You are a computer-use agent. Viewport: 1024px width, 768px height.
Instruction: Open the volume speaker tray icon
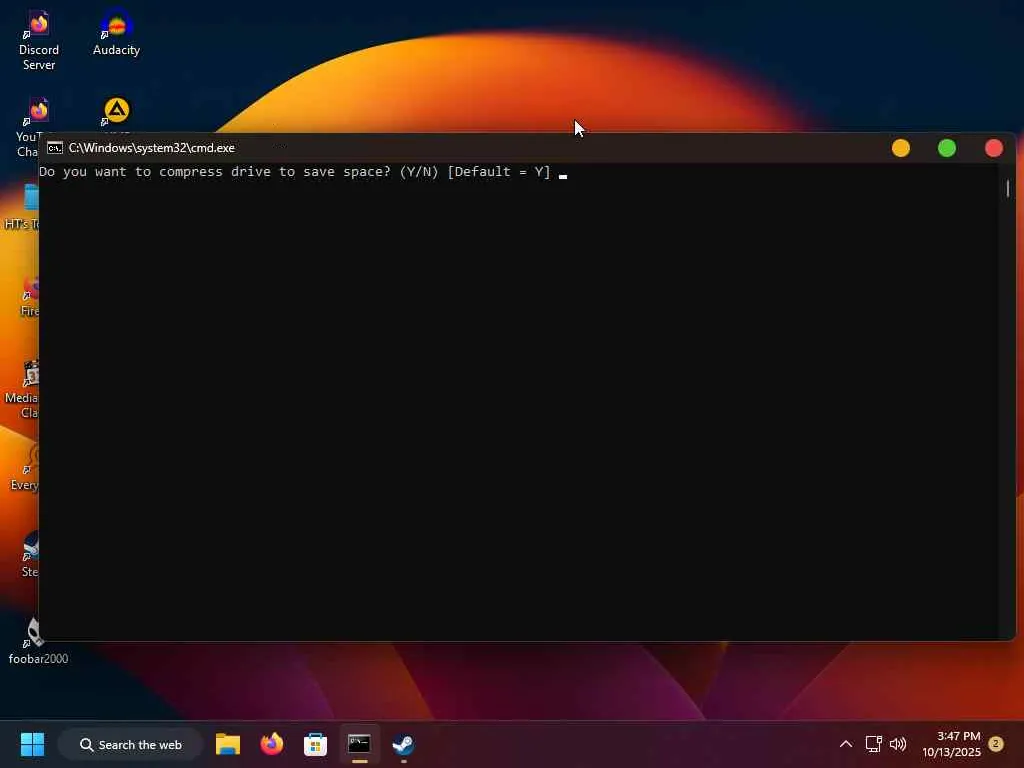pos(898,744)
